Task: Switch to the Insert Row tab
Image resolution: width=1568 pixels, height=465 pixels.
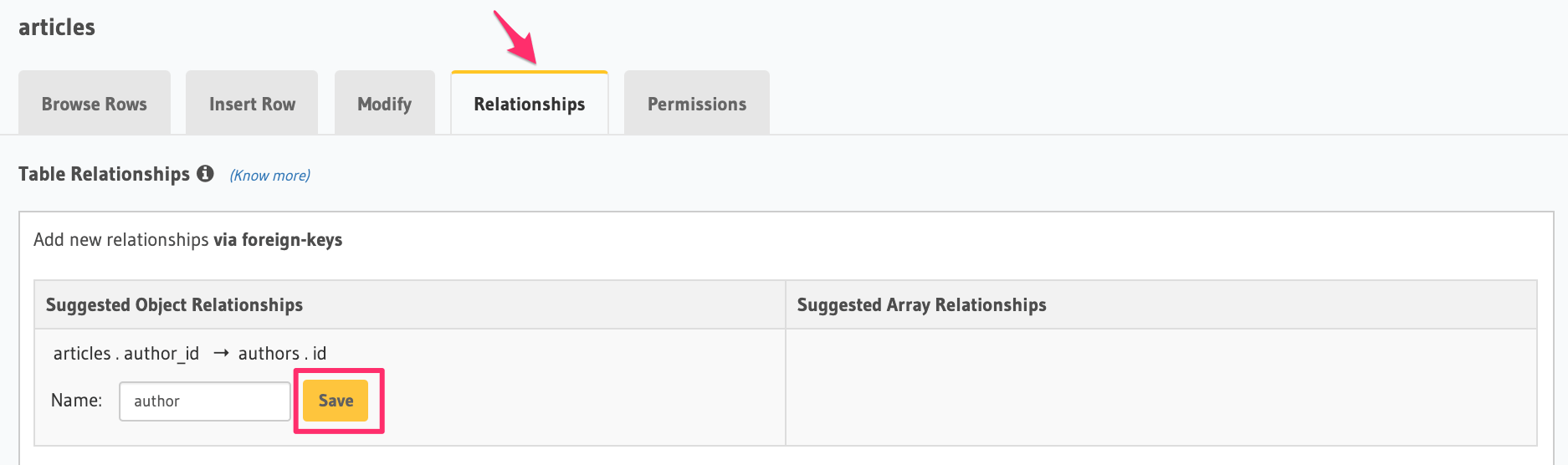Action: click(x=252, y=104)
